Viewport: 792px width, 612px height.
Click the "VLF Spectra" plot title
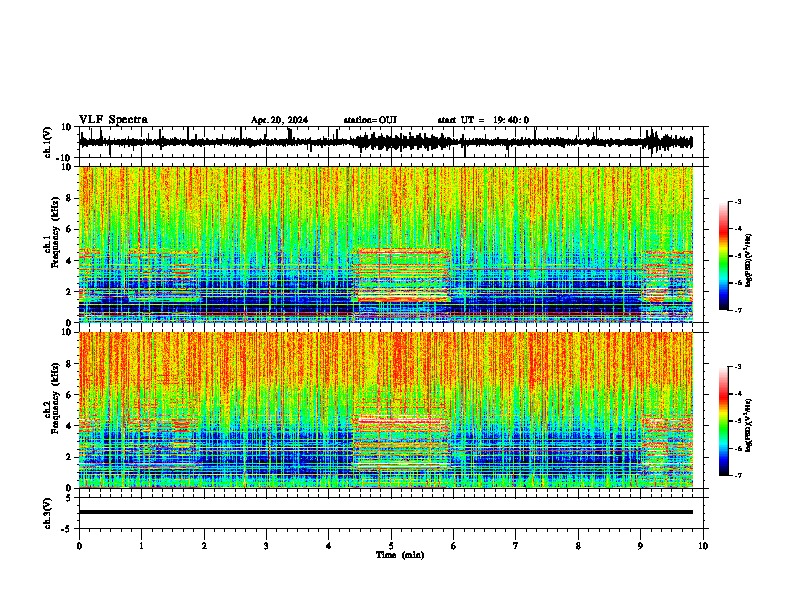tap(113, 120)
